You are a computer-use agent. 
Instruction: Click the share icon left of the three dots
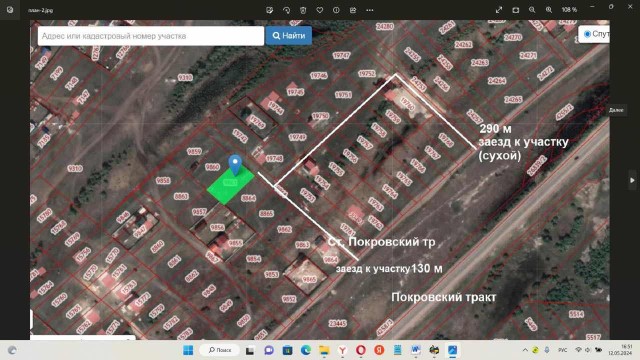tap(353, 10)
